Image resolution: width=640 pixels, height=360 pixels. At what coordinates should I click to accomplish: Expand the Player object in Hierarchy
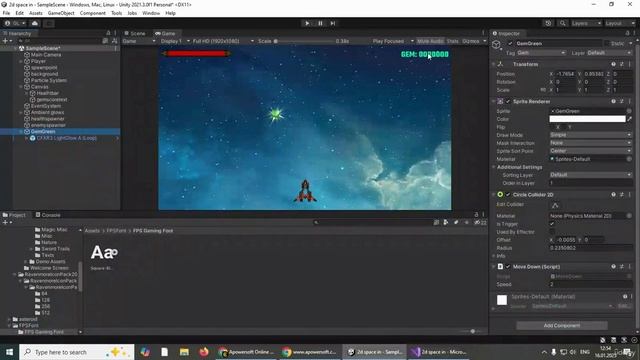coord(21,61)
